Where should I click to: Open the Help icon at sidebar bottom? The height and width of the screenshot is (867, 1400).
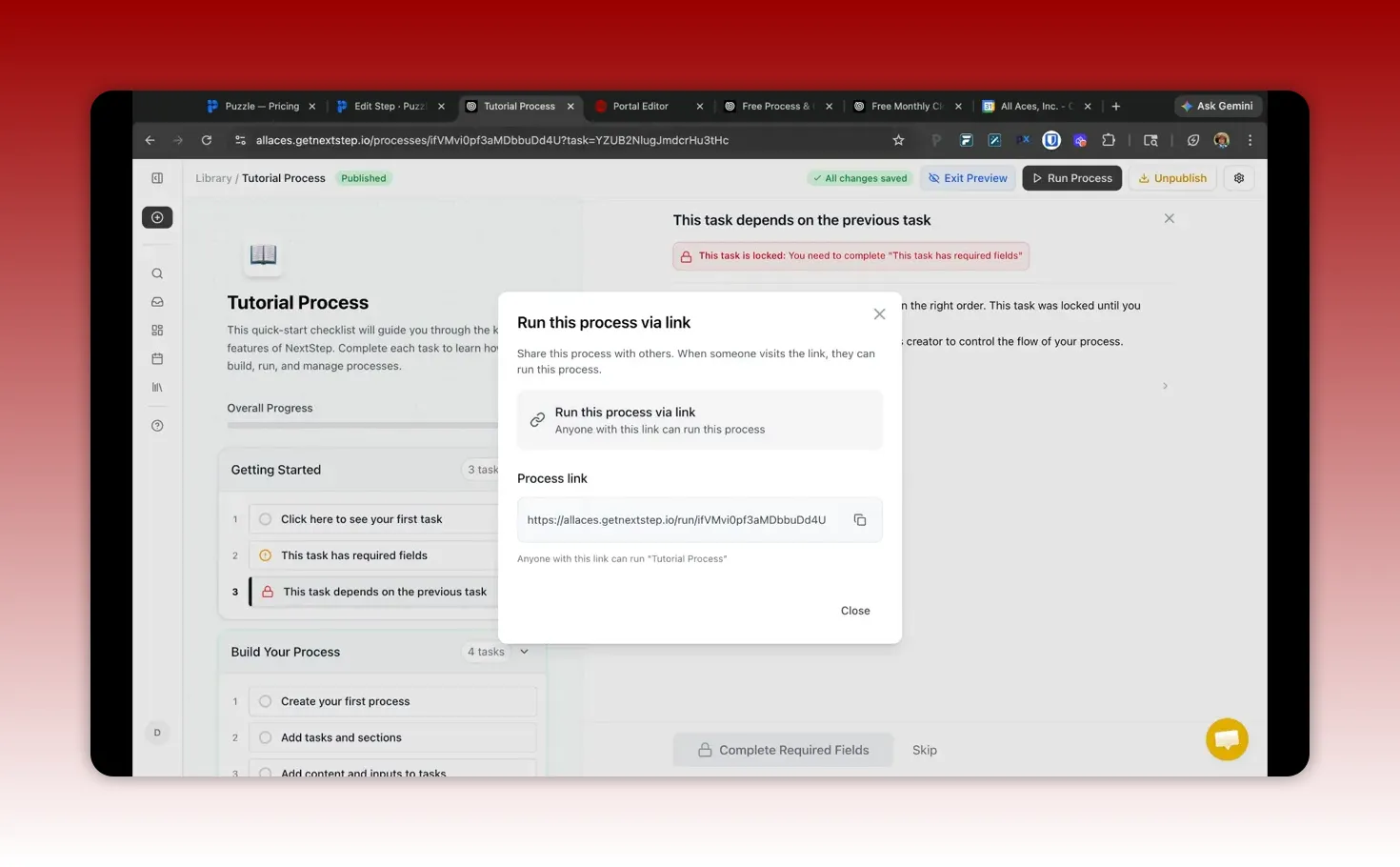(x=156, y=426)
